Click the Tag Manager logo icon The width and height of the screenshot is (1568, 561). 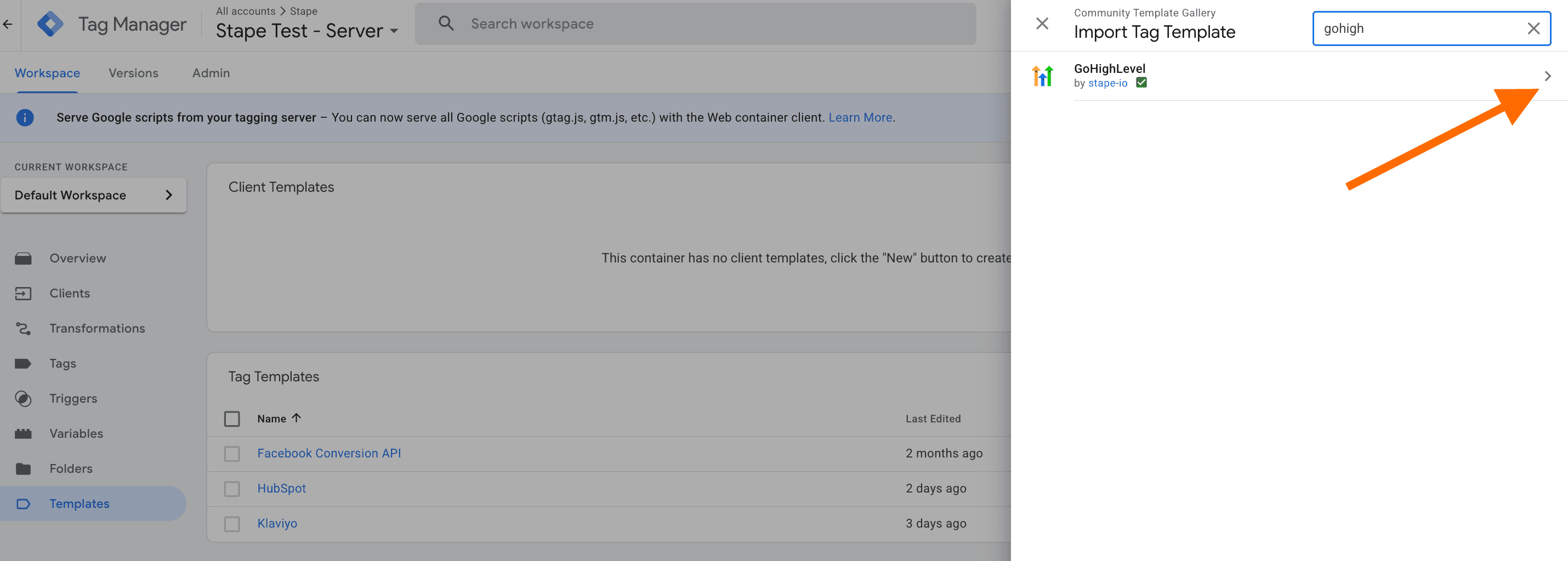tap(50, 24)
